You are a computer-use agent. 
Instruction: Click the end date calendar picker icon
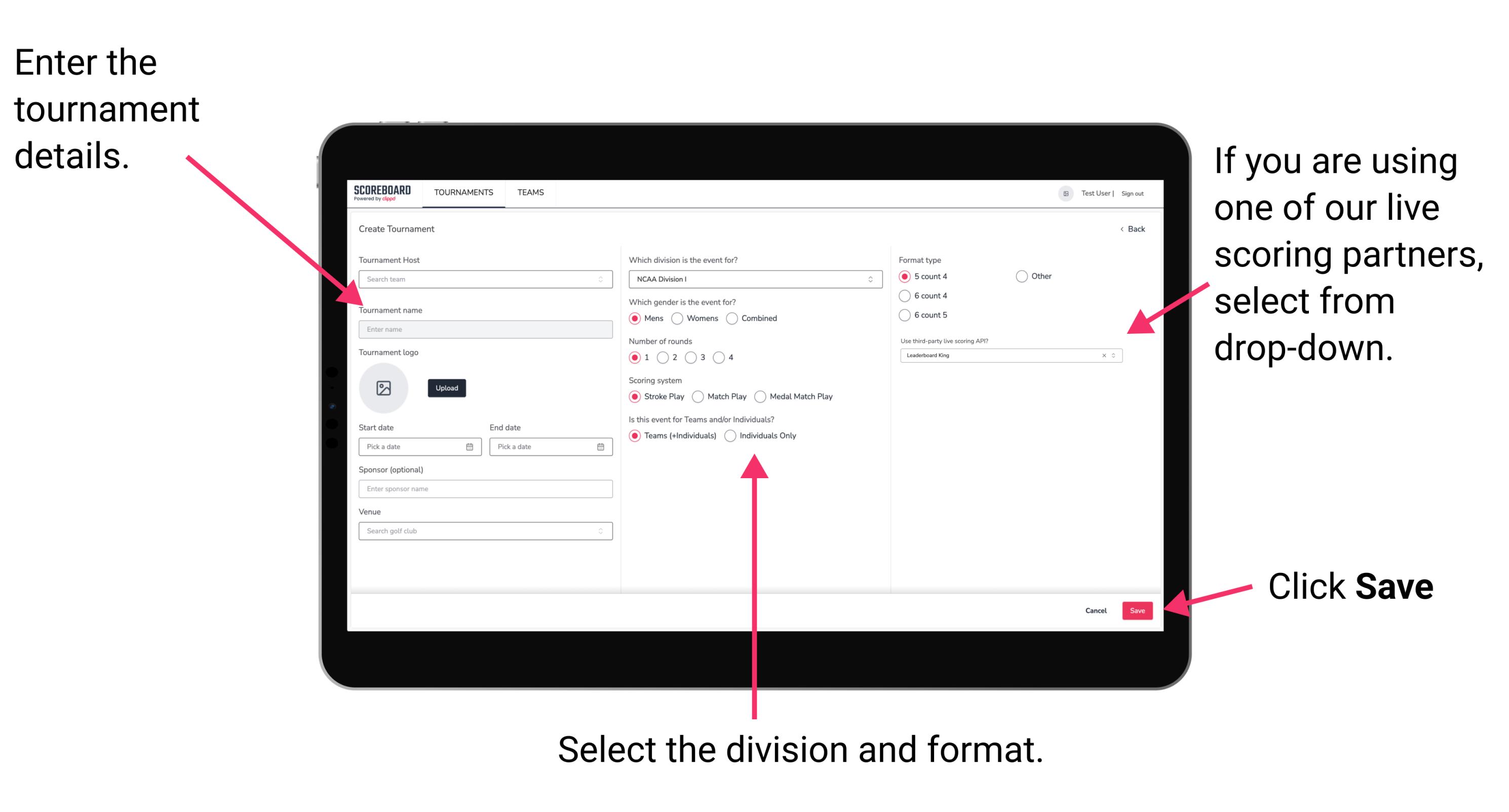pyautogui.click(x=601, y=448)
